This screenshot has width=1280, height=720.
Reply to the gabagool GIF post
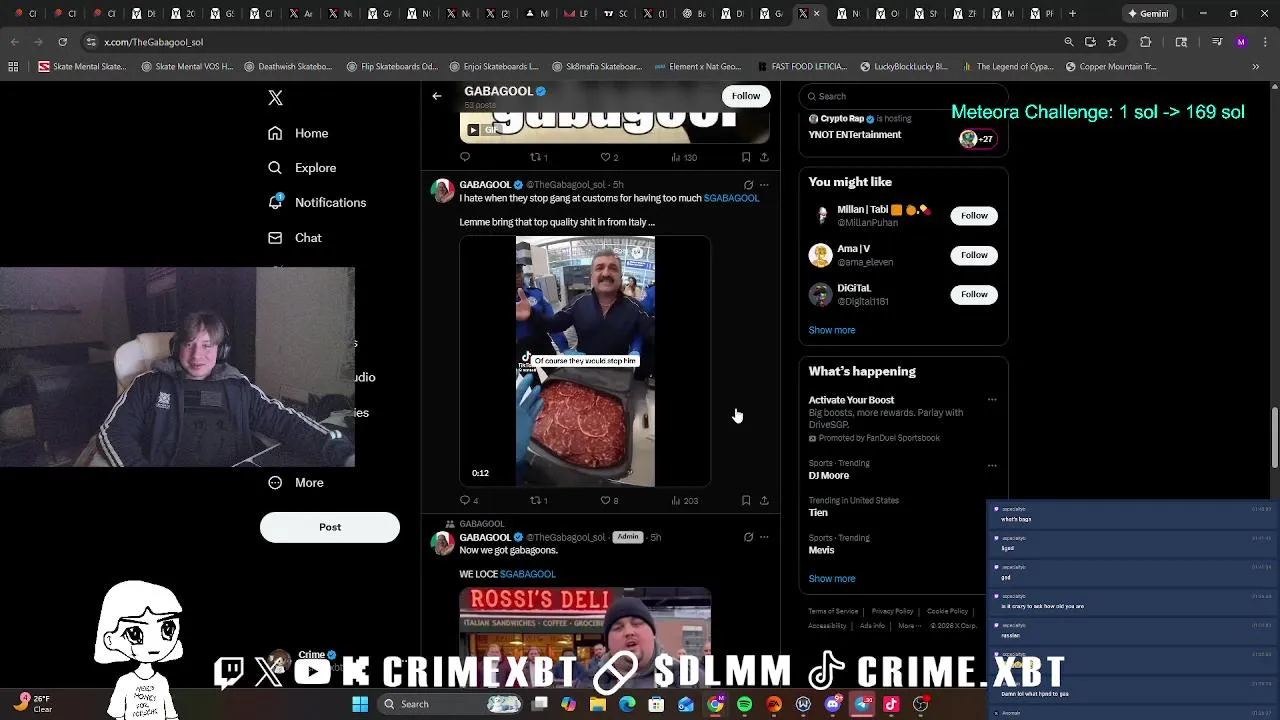pyautogui.click(x=465, y=157)
